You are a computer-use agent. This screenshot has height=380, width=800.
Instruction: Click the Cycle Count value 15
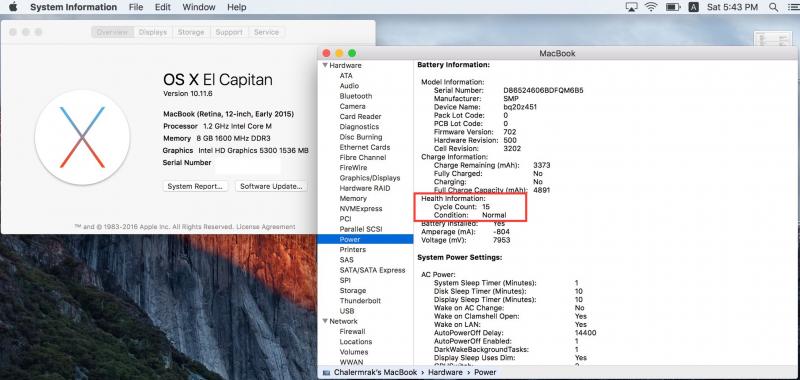pyautogui.click(x=486, y=207)
